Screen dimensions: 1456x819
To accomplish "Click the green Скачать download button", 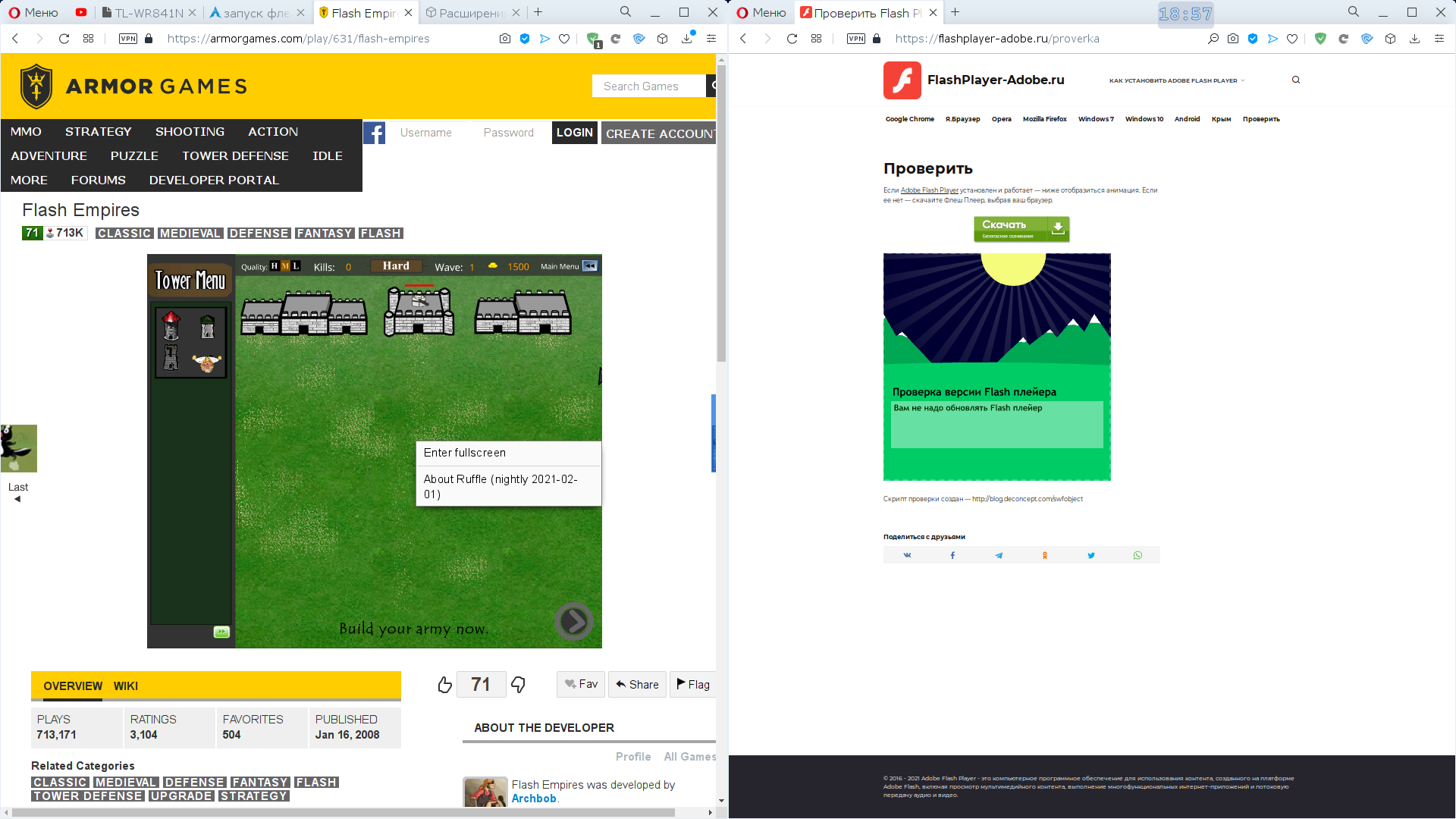I will (1021, 228).
